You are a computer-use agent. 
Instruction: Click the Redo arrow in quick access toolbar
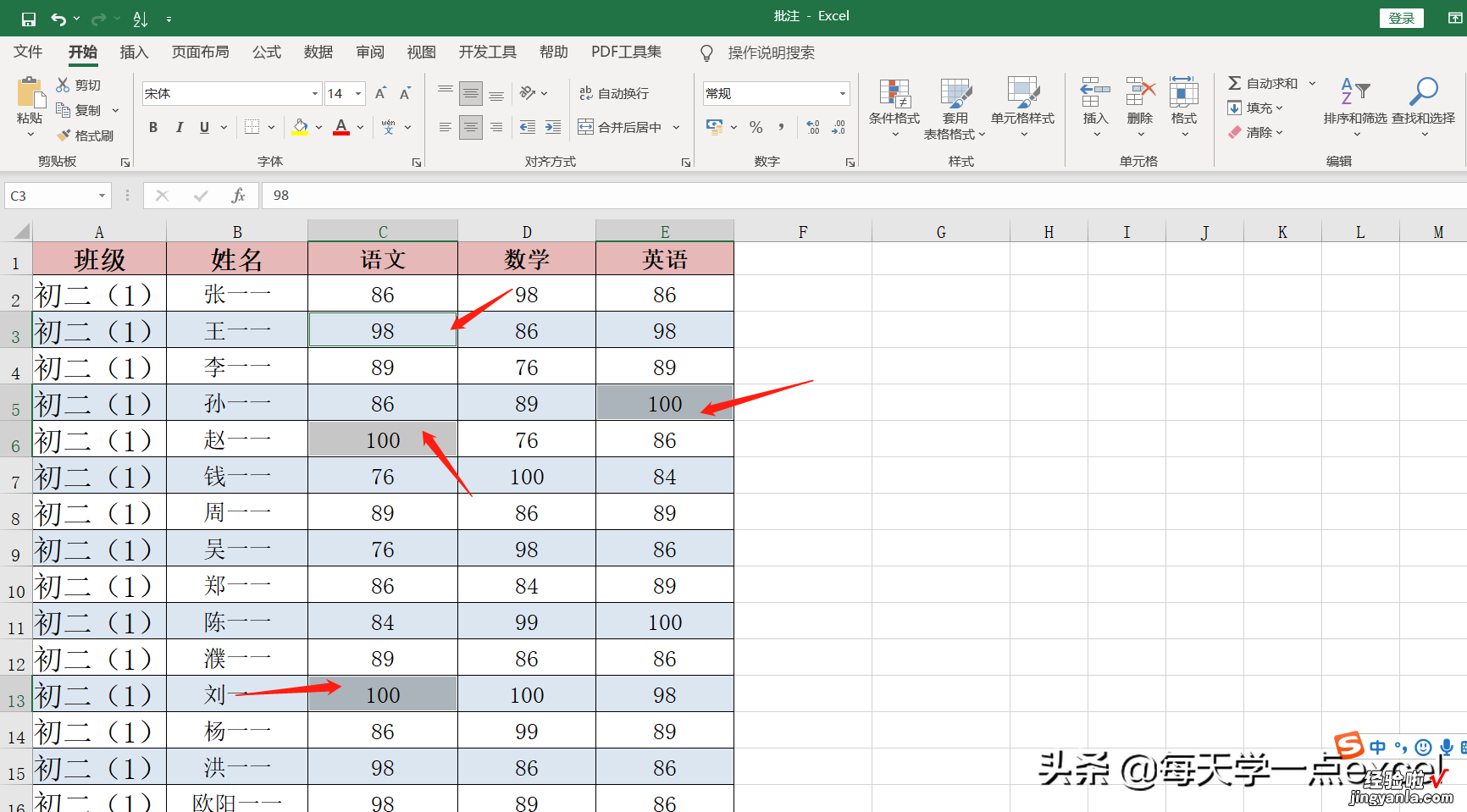98,18
